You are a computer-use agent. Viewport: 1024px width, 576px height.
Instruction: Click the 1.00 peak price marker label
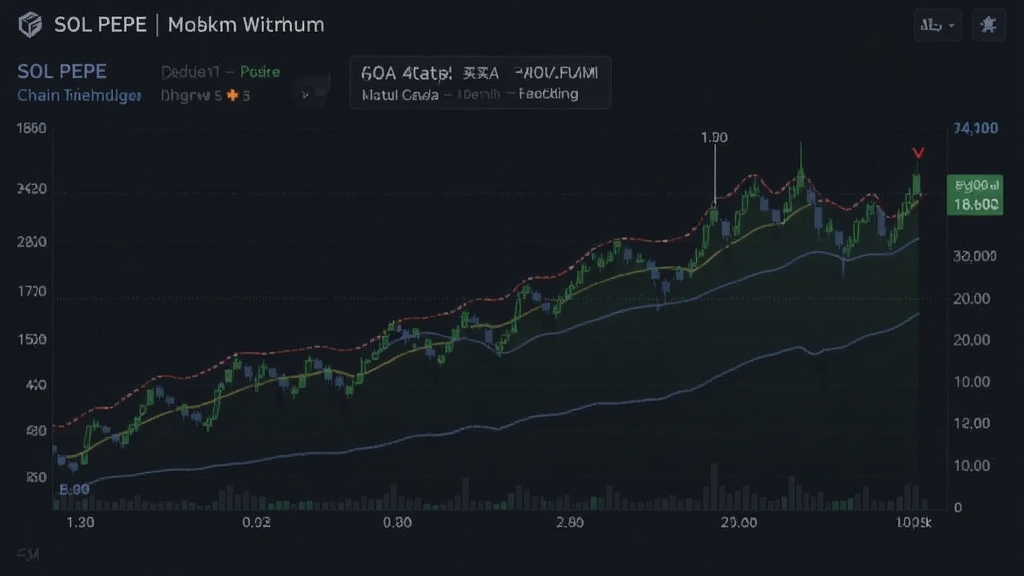(x=714, y=137)
